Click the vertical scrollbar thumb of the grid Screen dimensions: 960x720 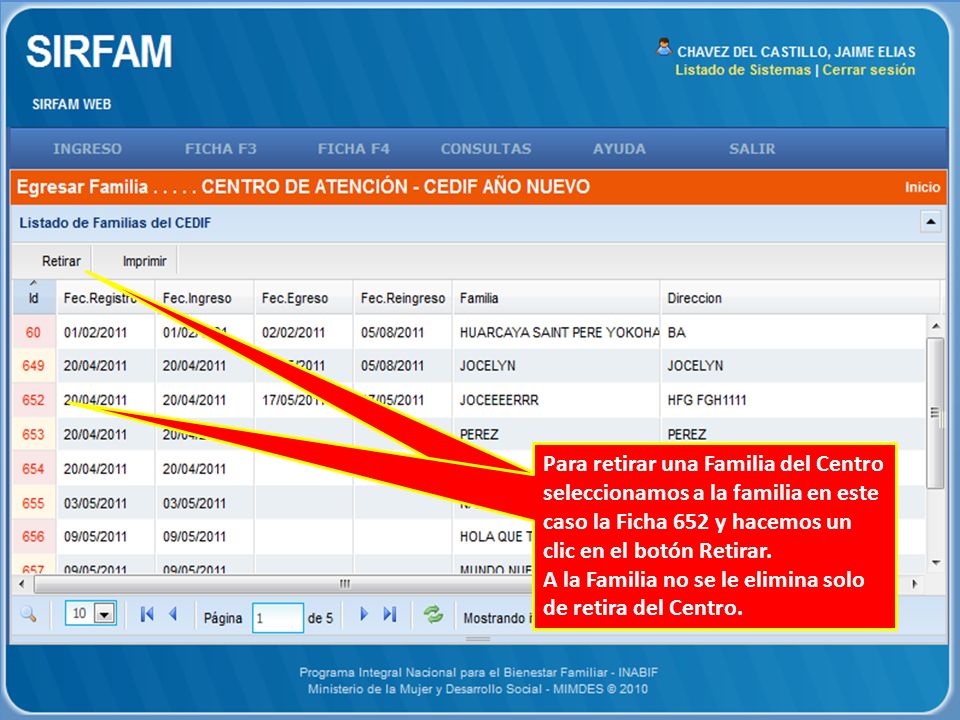pos(935,413)
